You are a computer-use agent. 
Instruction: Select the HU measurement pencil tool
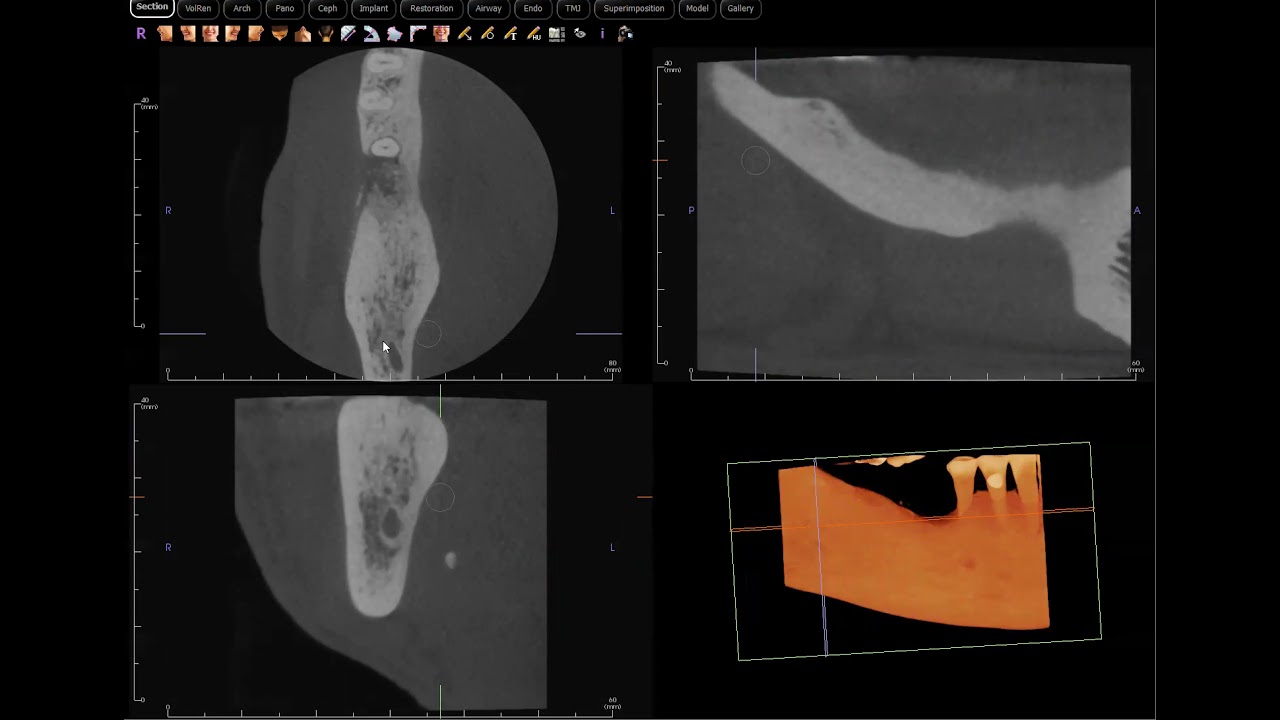pos(534,33)
